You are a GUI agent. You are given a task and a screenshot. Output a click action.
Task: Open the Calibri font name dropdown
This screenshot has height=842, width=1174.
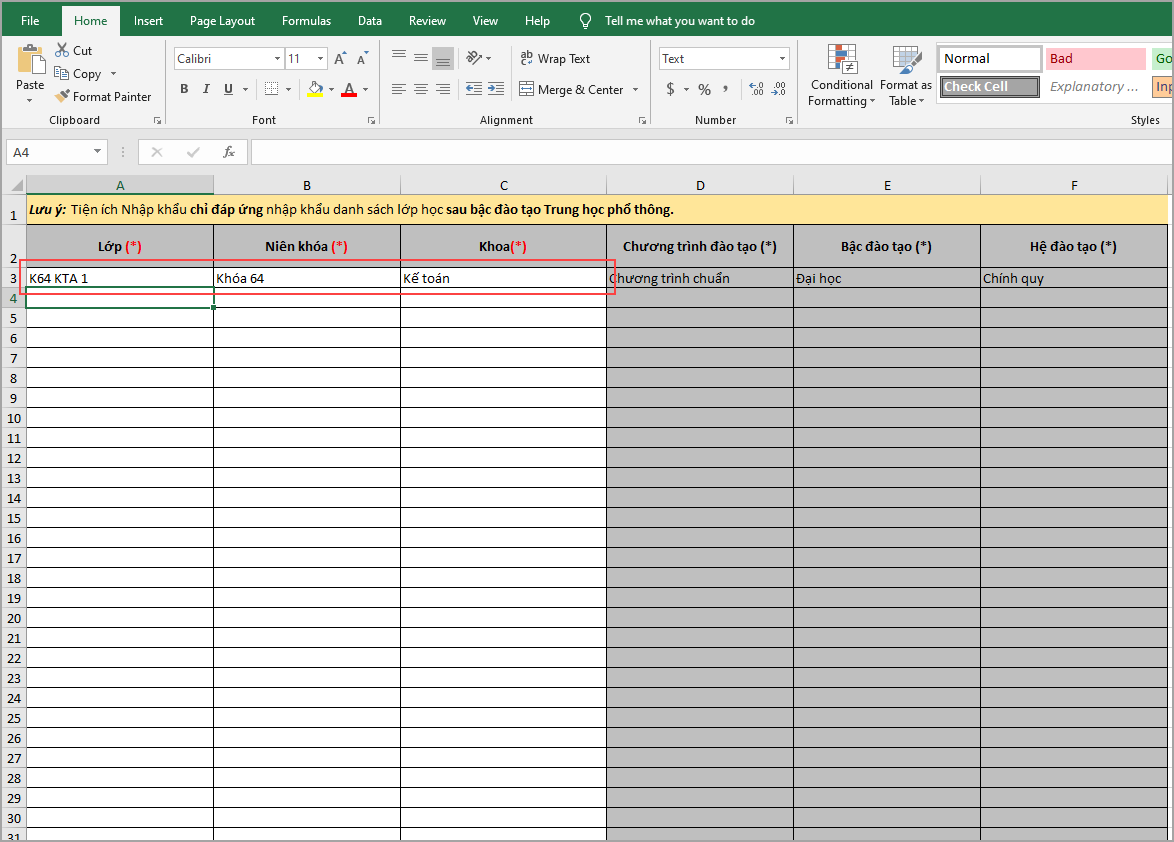point(277,58)
